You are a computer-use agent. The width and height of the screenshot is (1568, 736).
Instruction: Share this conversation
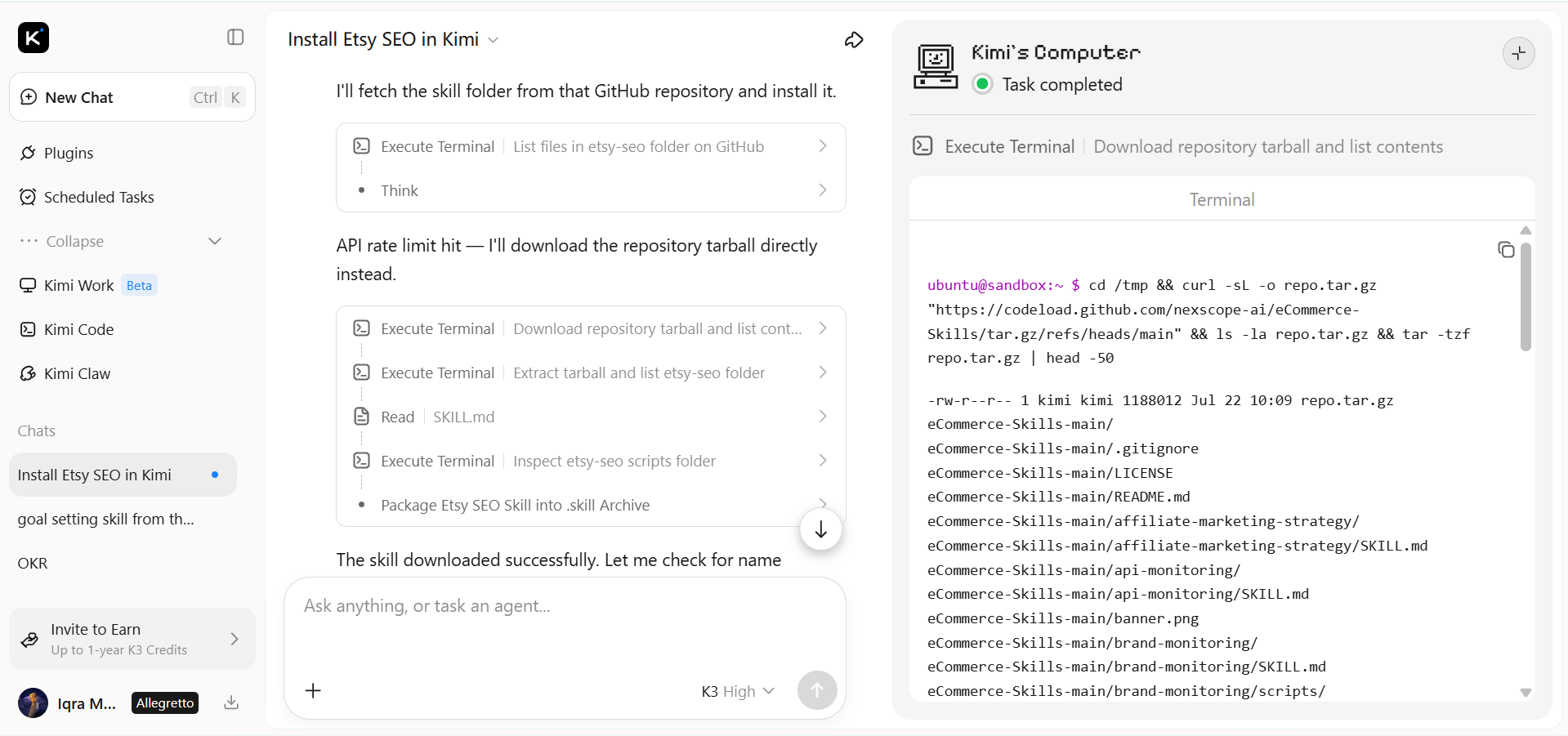(x=854, y=40)
